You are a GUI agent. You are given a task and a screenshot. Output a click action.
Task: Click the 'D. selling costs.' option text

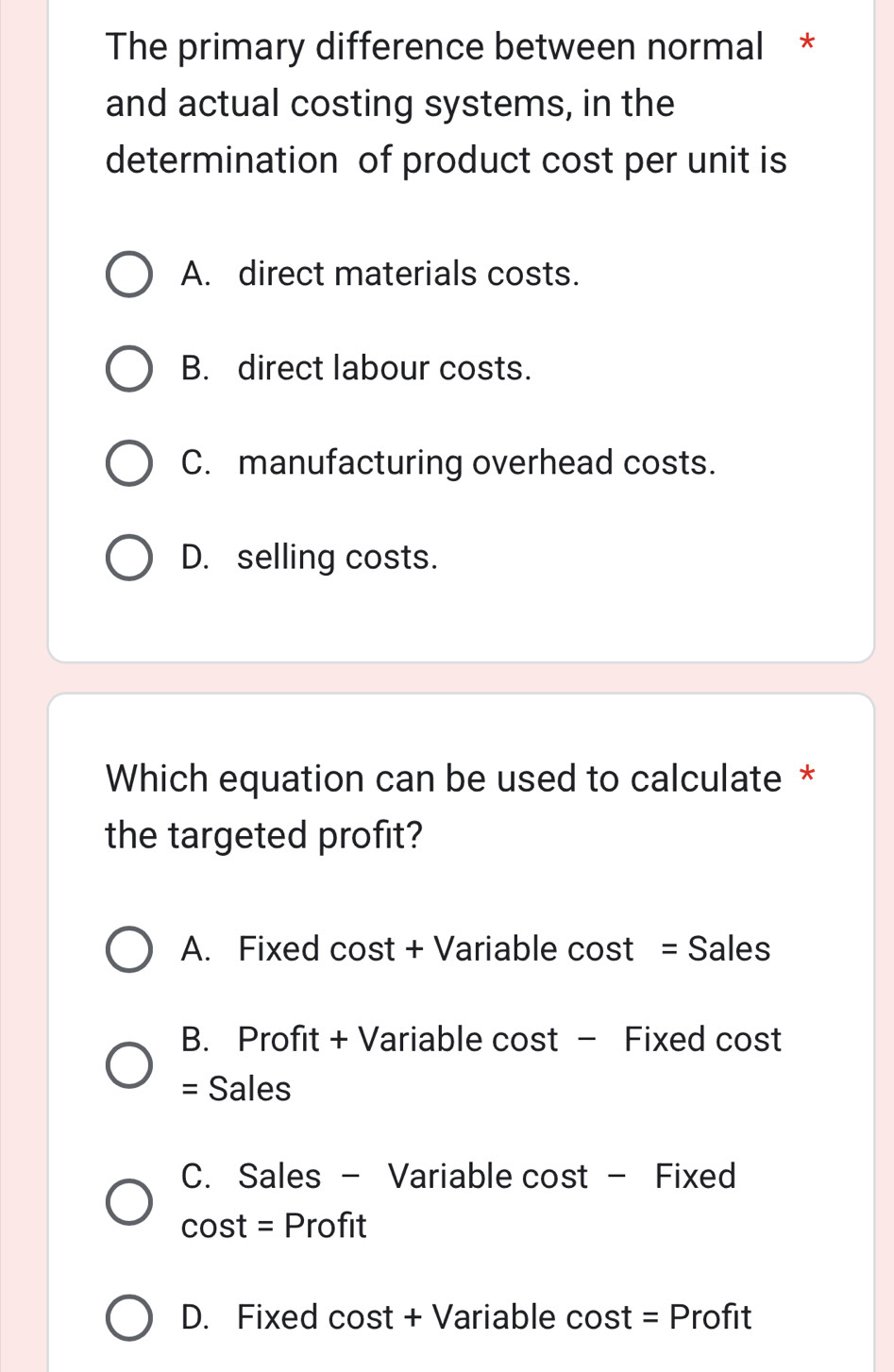pyautogui.click(x=310, y=557)
